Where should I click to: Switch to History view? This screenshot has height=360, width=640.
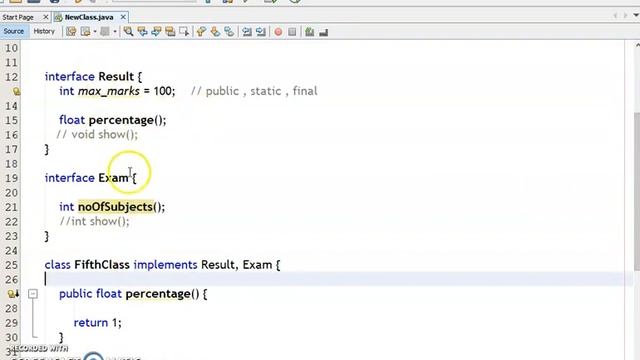click(x=44, y=31)
